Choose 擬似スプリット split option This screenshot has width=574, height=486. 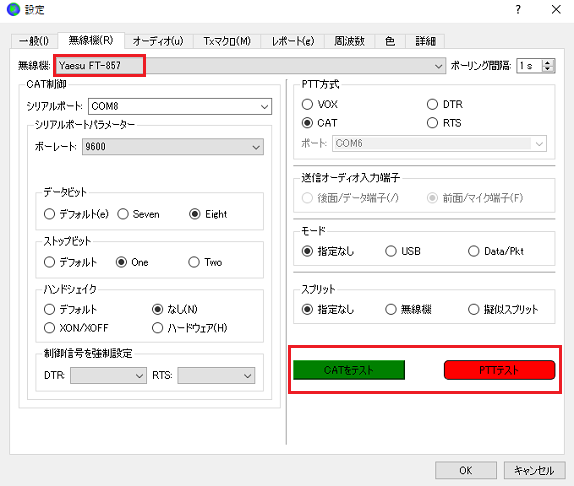pyautogui.click(x=503, y=310)
